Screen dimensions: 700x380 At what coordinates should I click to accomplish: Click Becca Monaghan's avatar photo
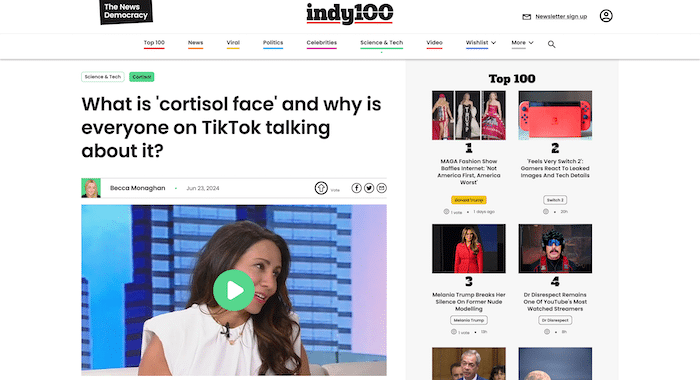click(91, 188)
